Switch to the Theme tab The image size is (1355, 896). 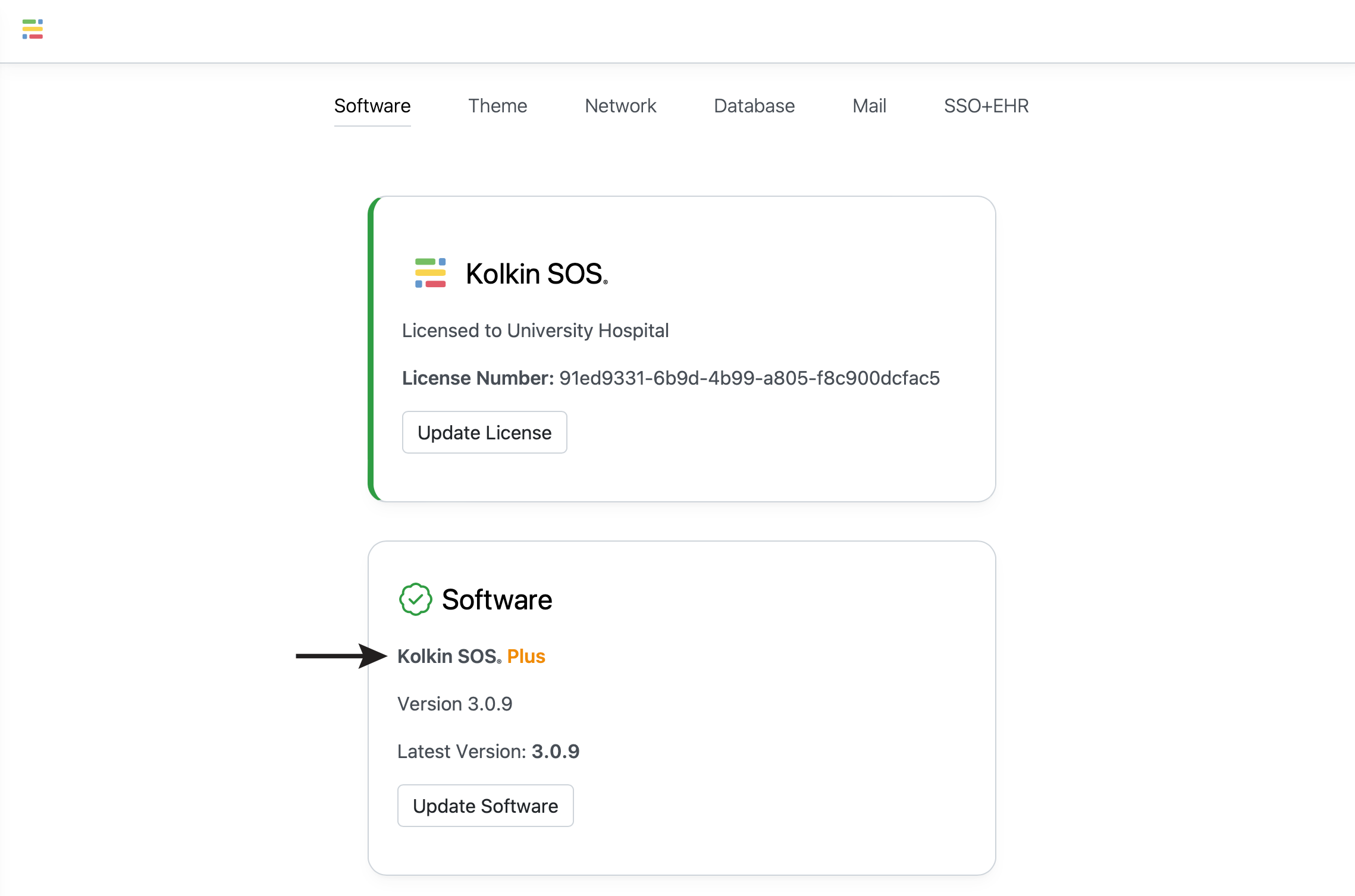(x=497, y=106)
